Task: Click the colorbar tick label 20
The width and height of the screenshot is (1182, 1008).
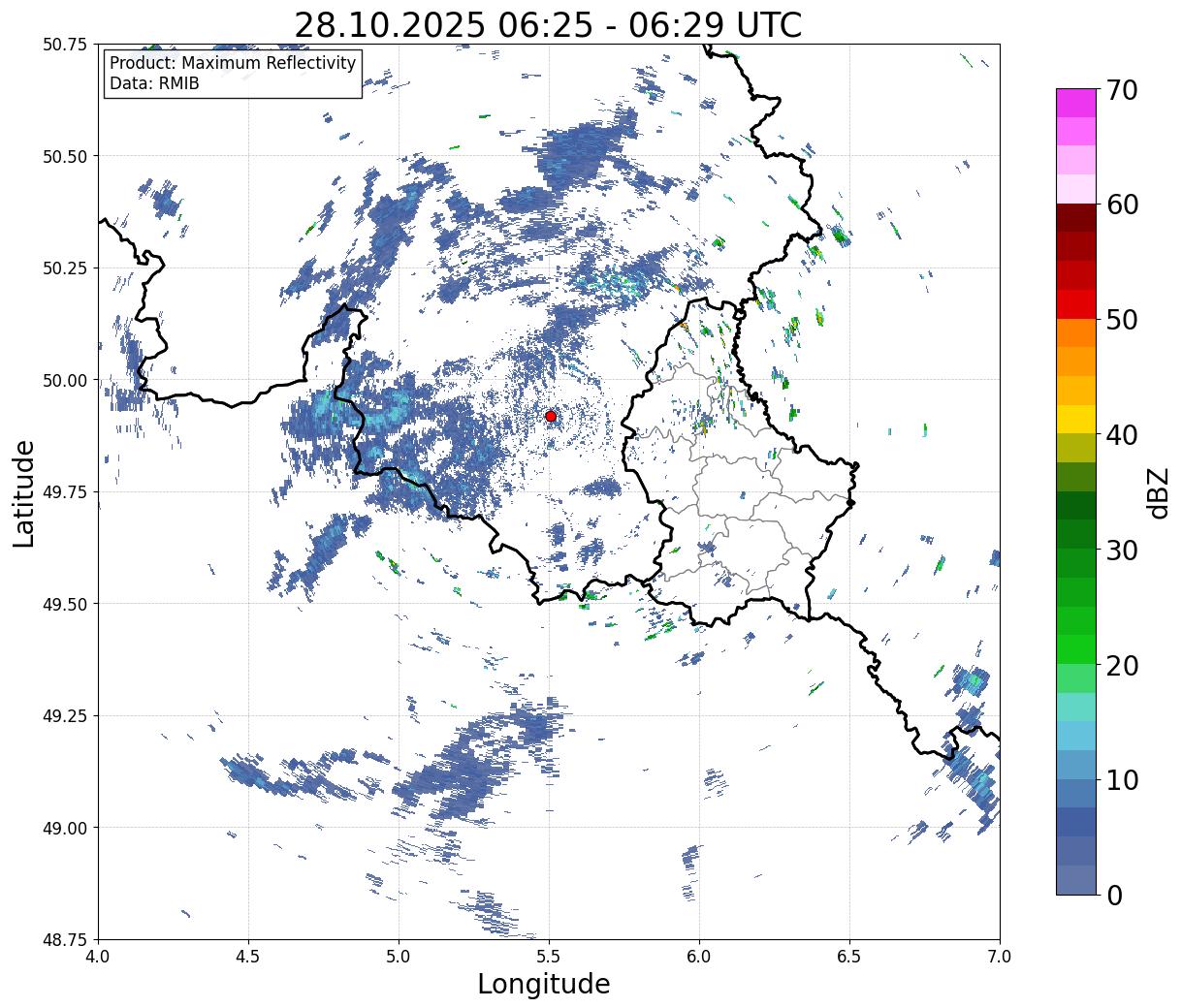Action: (1121, 665)
